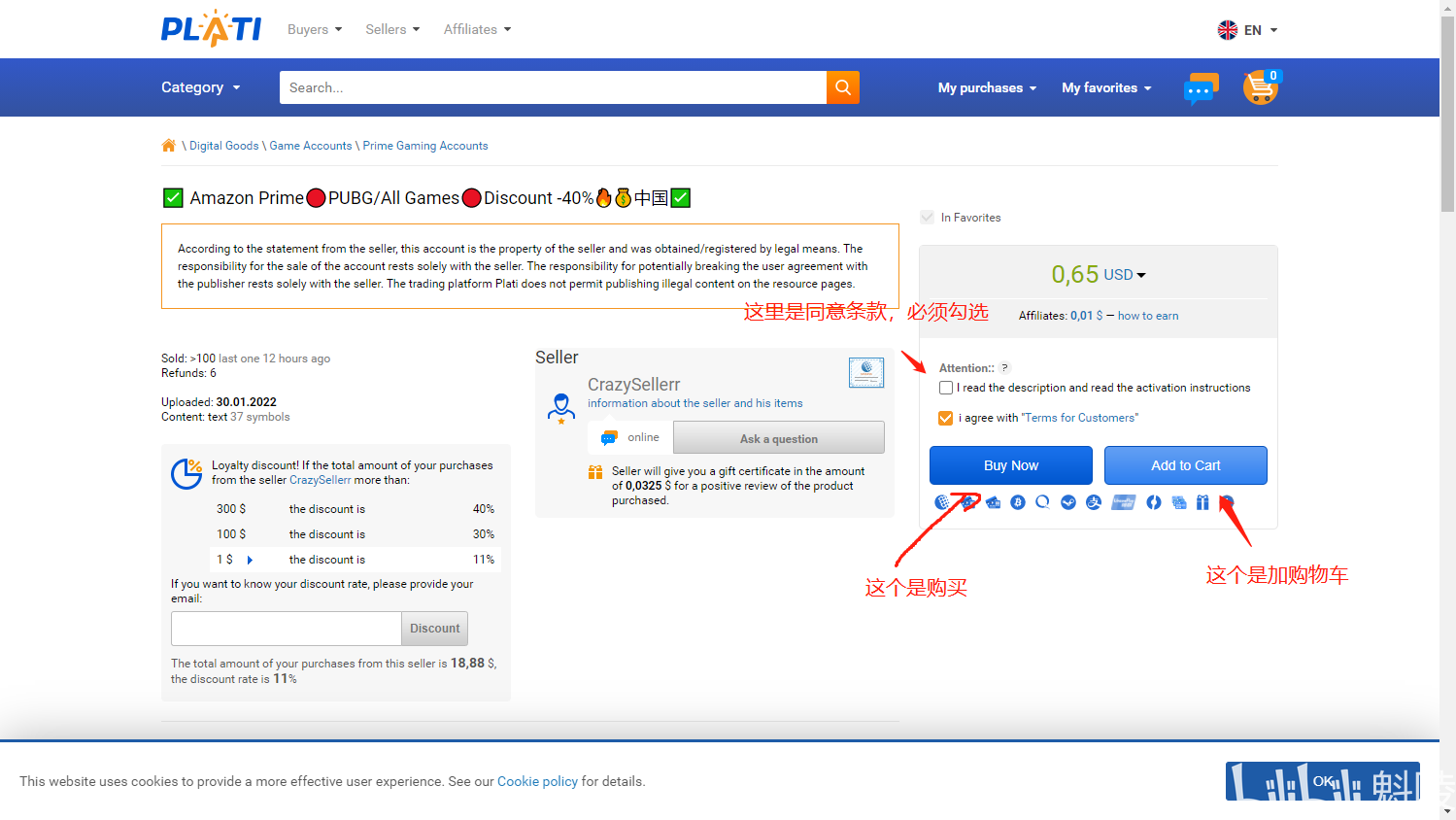Select the circular arrows payment icon after UnionPay

click(1154, 502)
